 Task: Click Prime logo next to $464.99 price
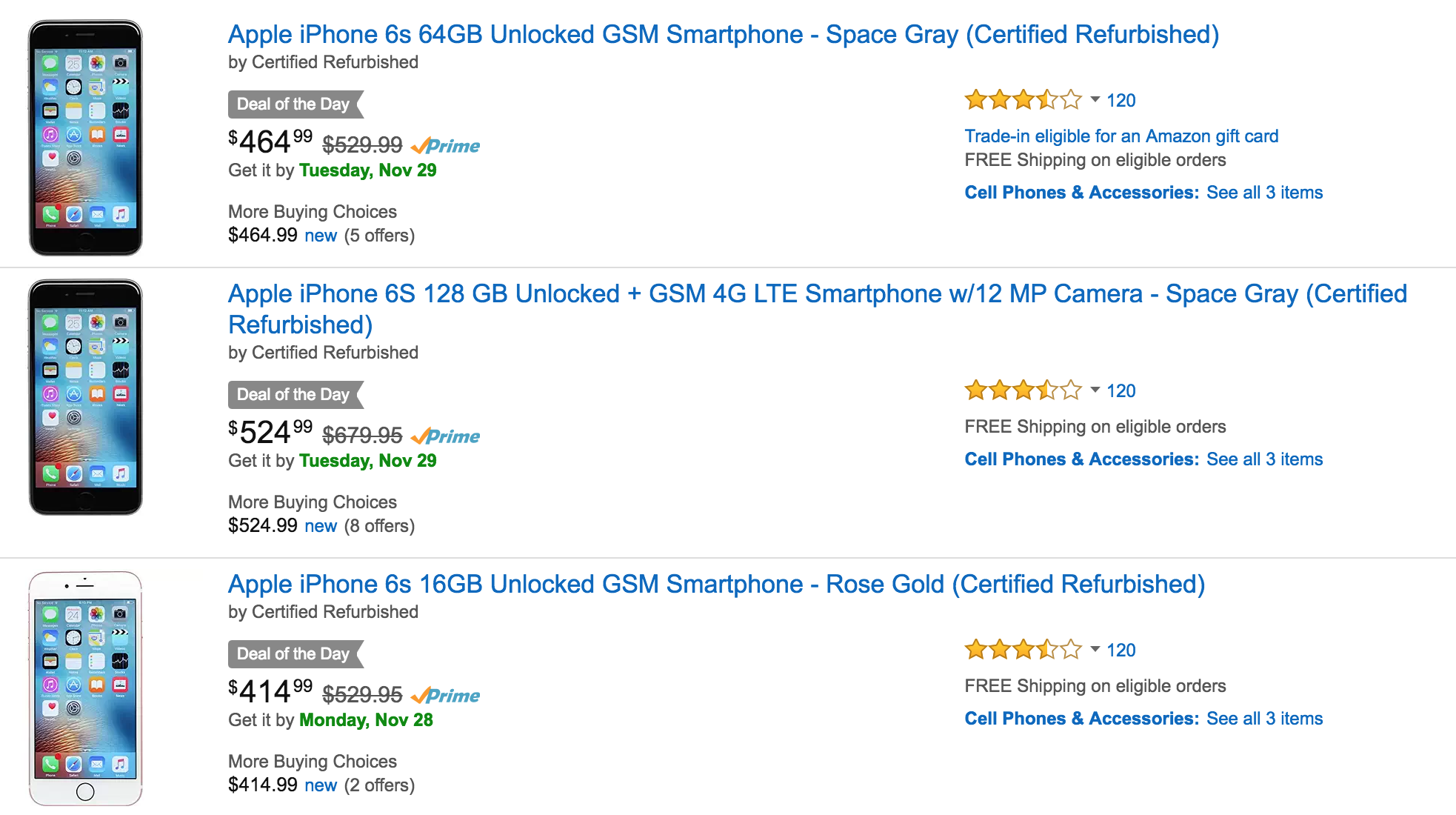pos(445,146)
